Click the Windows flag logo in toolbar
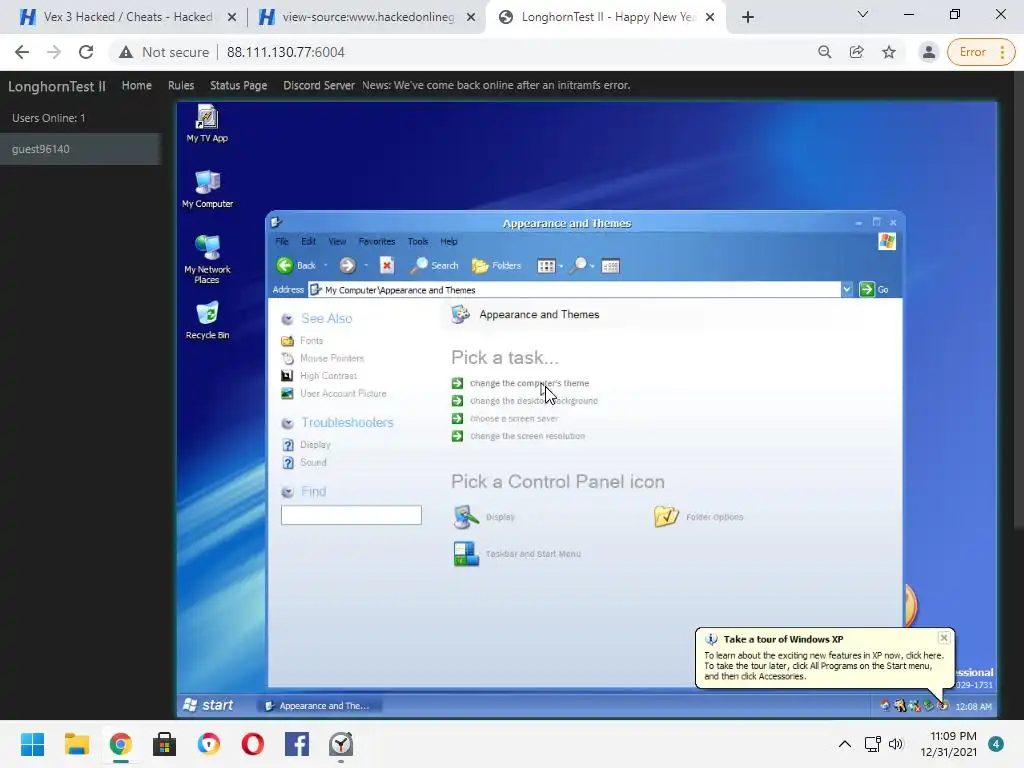 [887, 241]
